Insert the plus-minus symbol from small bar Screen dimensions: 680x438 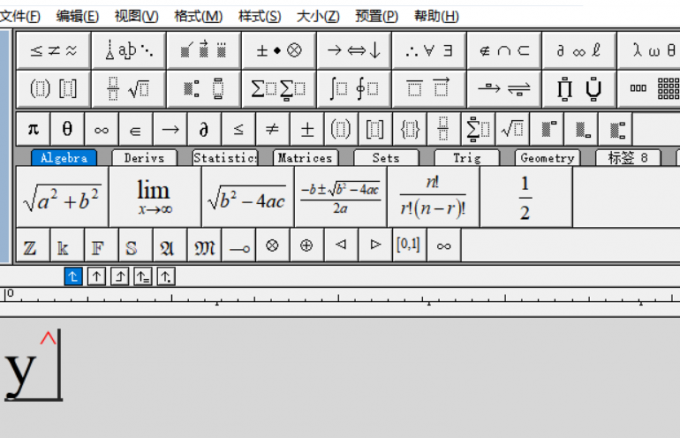pyautogui.click(x=307, y=129)
